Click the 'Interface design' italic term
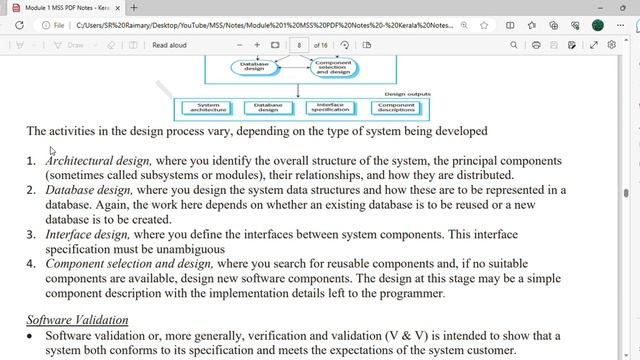The height and width of the screenshot is (360, 640). [x=87, y=235]
